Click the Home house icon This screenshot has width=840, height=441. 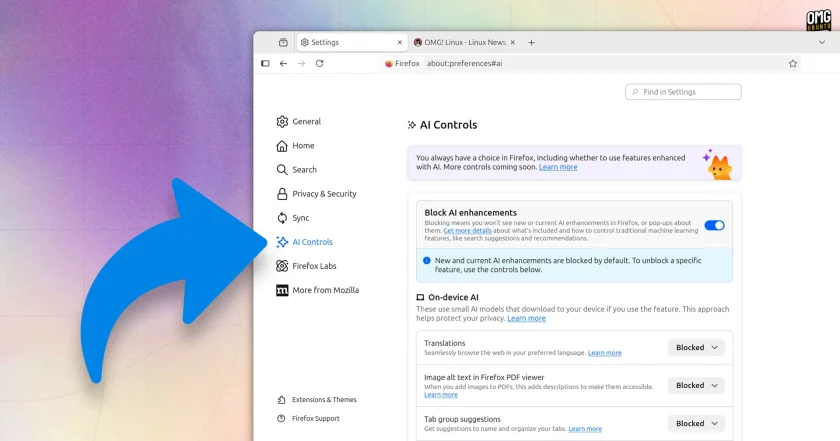[282, 146]
